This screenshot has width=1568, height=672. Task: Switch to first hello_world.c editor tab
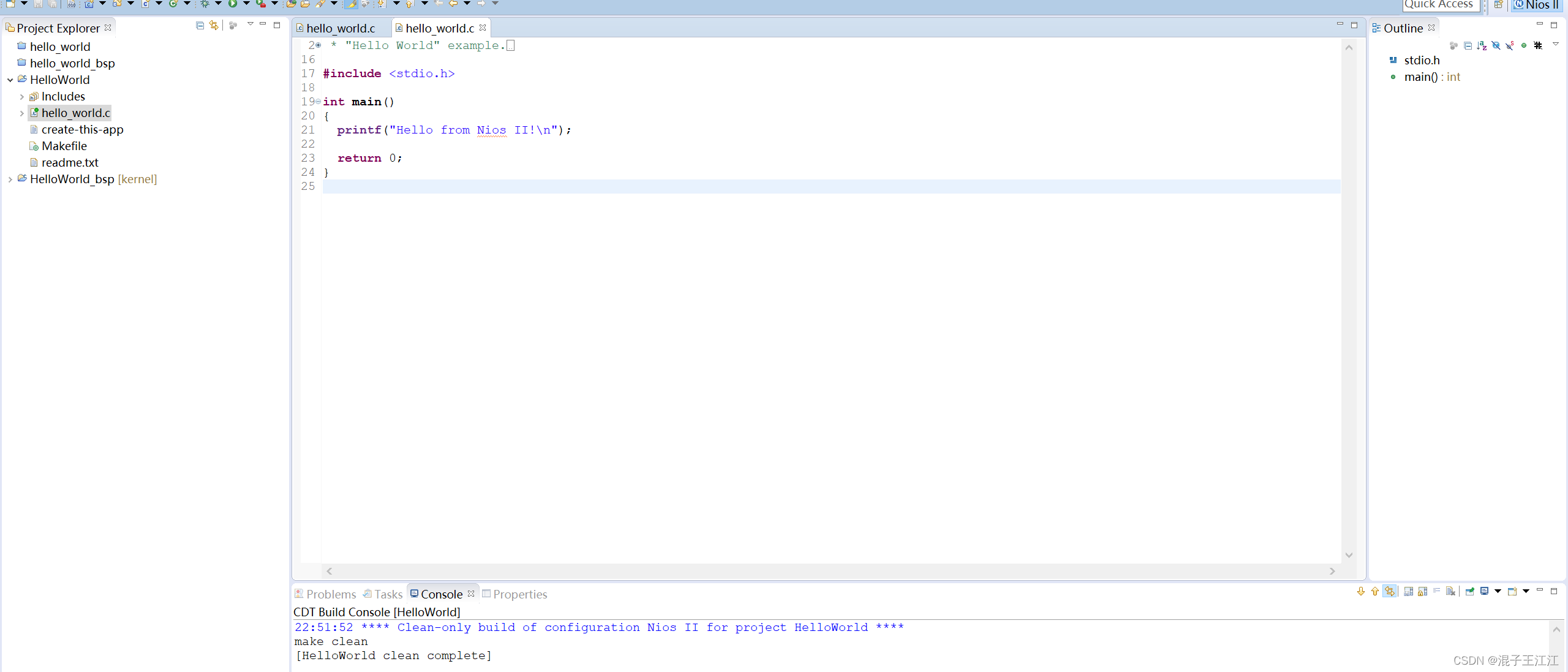pyautogui.click(x=341, y=28)
